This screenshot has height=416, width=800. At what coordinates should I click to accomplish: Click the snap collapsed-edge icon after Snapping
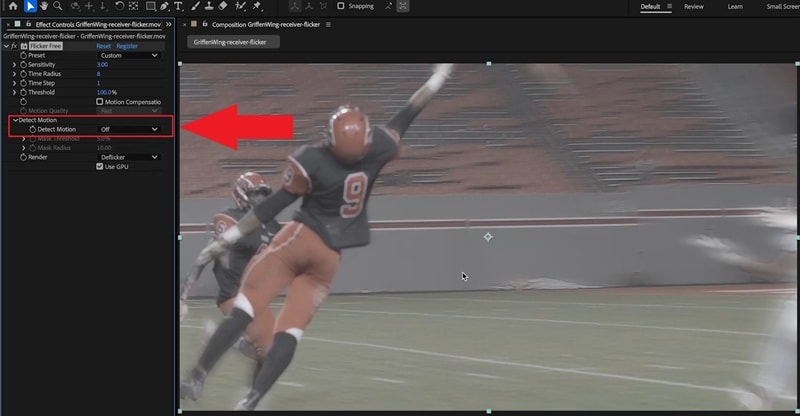tap(388, 6)
